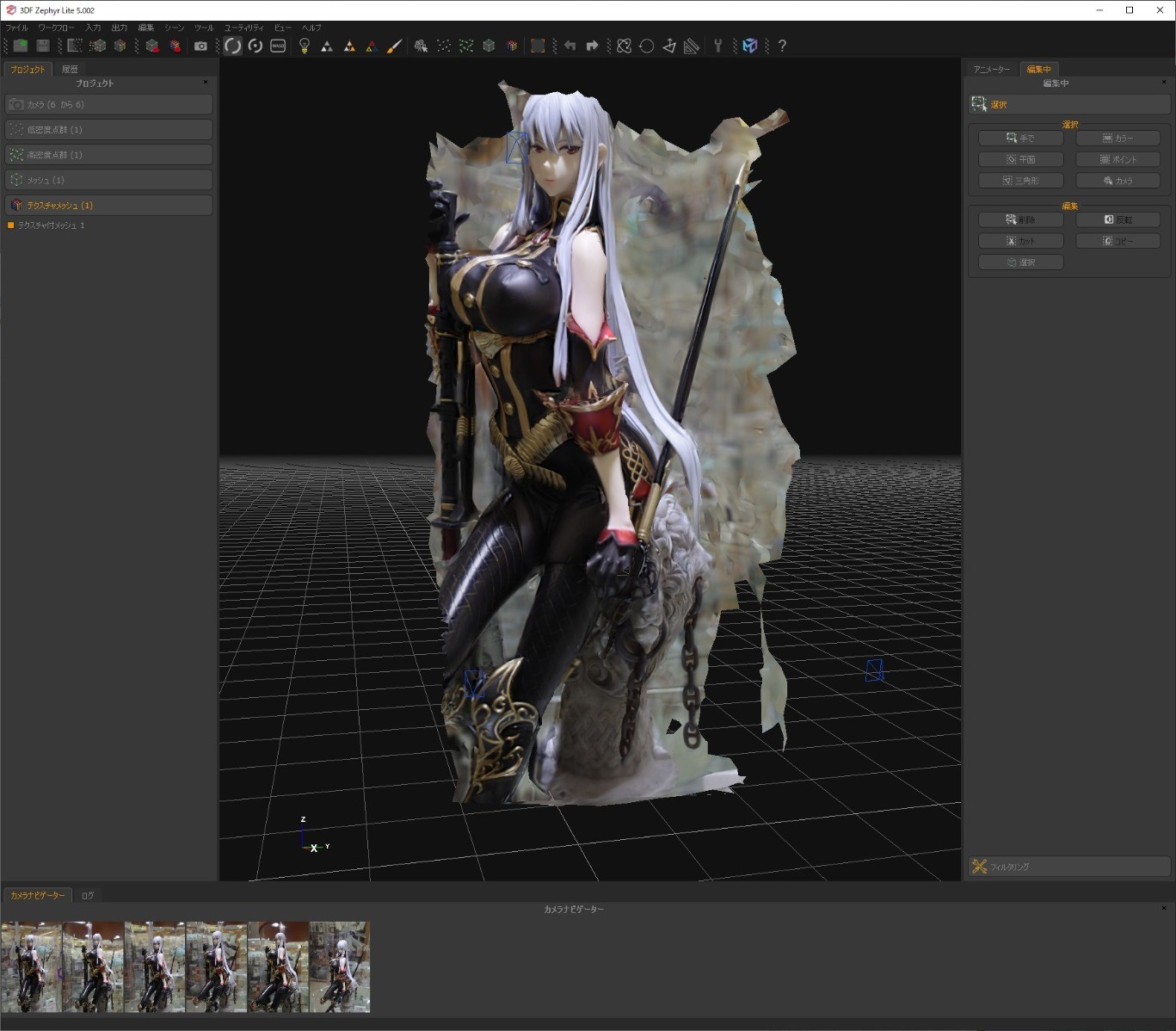Screen dimensions: 1176x1031
Task: Select the カメラナビゲーター tab
Action: (37, 895)
